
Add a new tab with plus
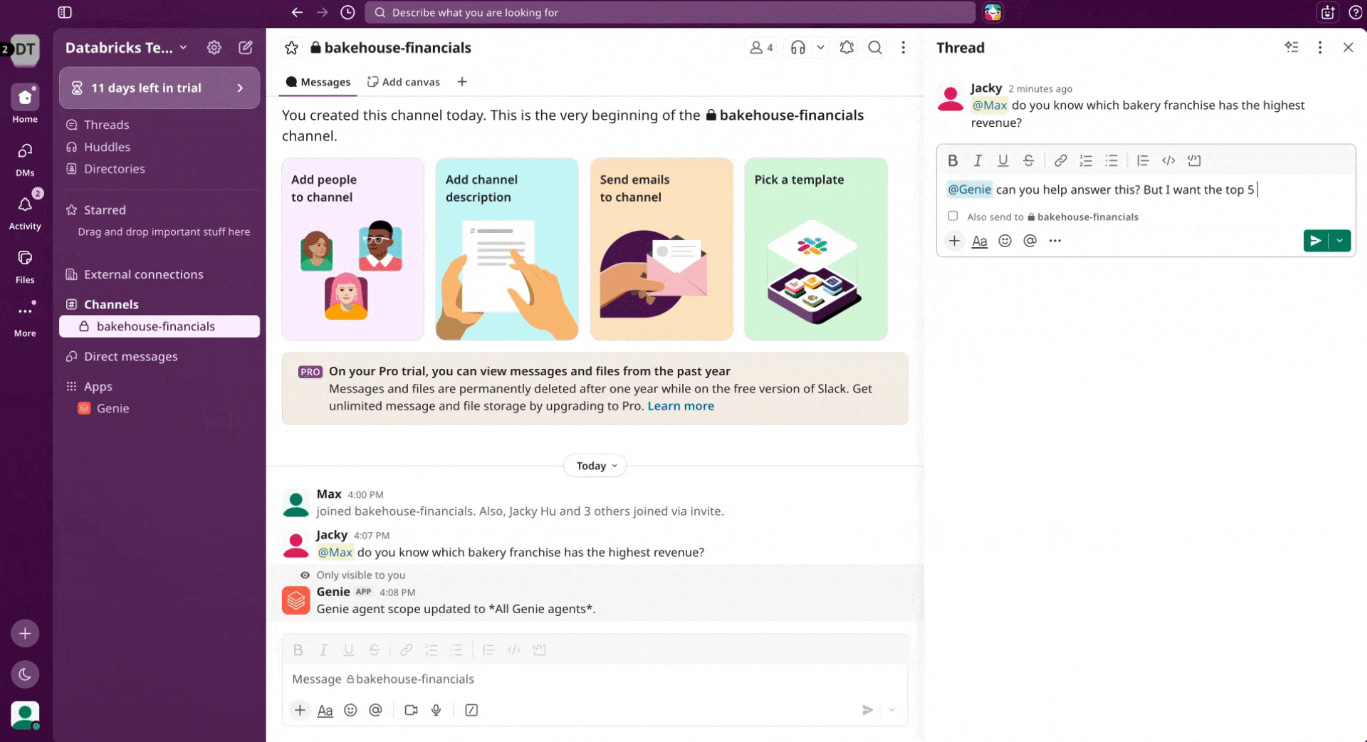coord(462,82)
